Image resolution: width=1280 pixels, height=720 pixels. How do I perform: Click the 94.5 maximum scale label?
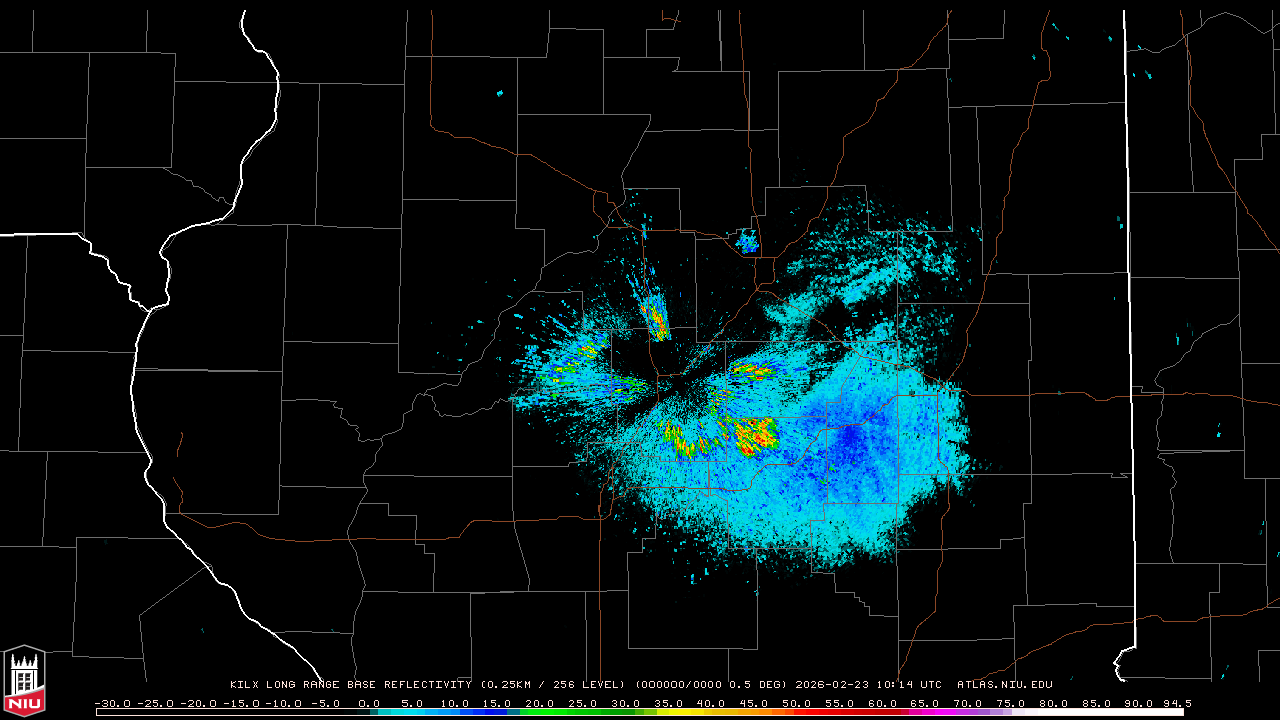1176,703
